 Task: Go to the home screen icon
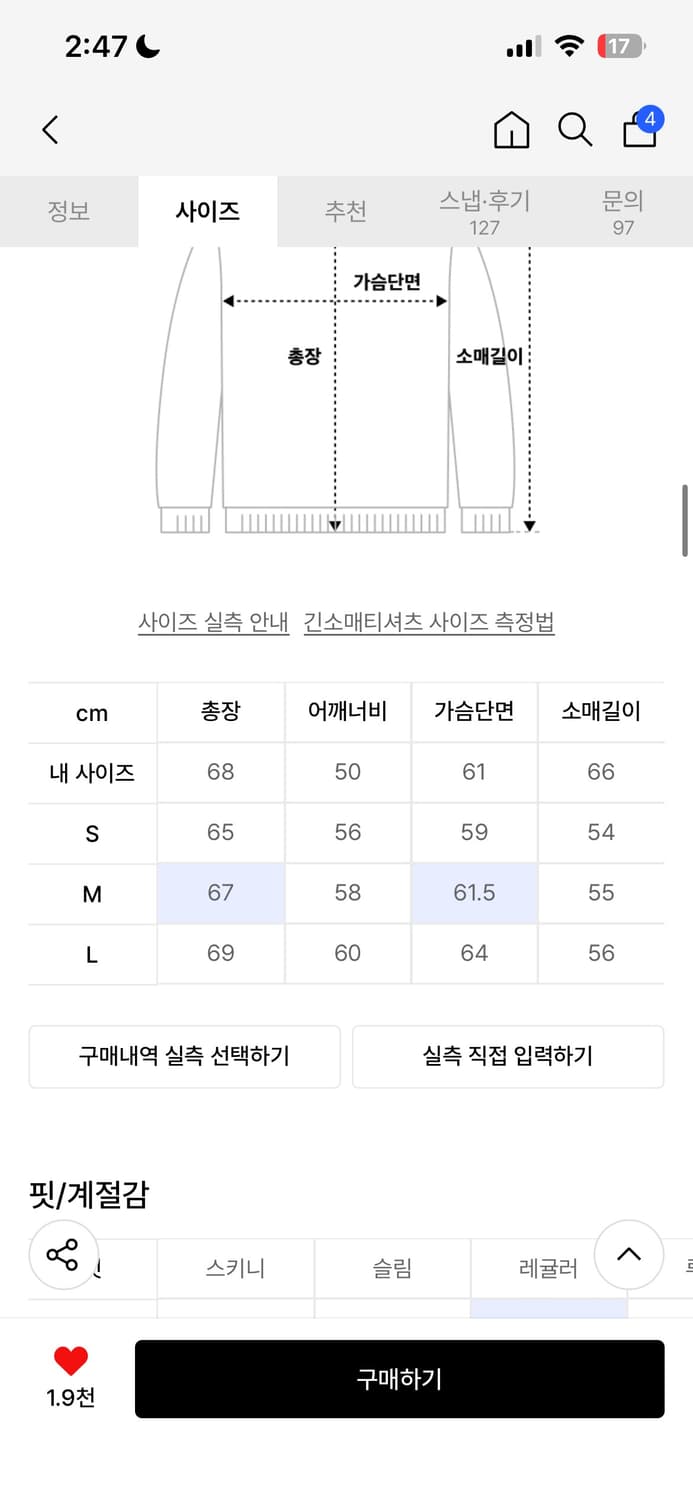coord(511,131)
